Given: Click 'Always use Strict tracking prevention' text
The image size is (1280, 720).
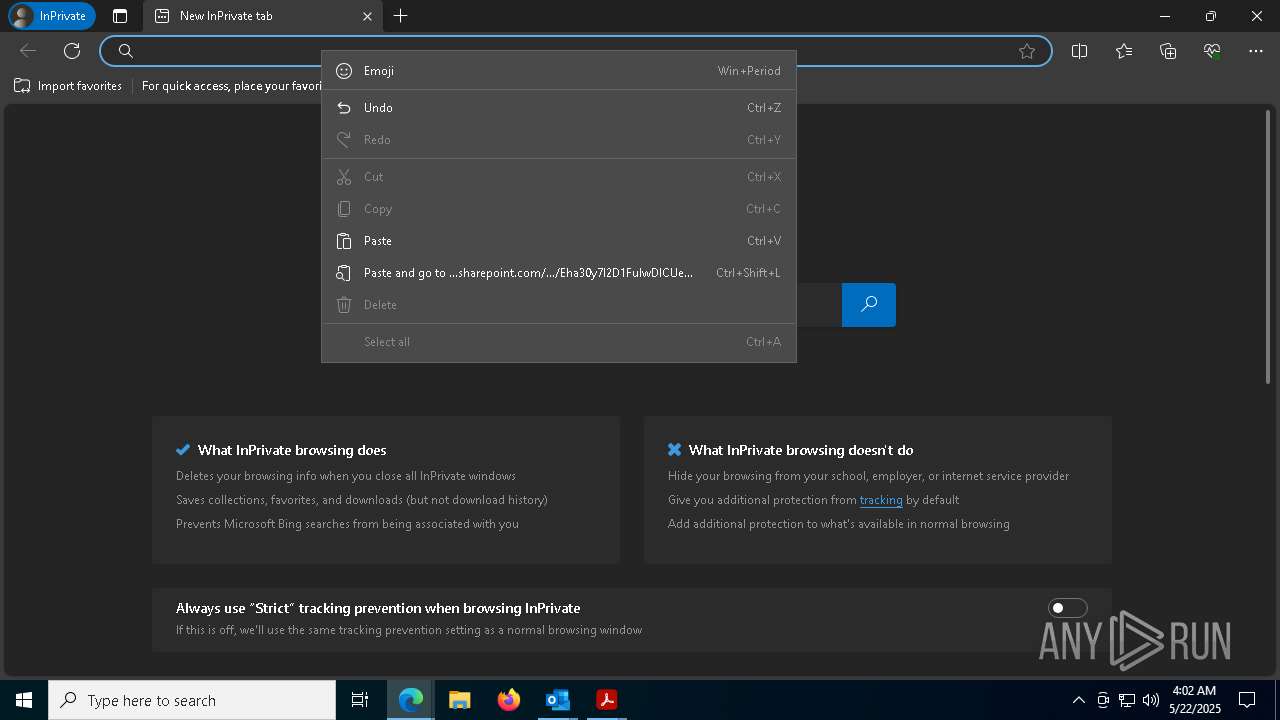Looking at the screenshot, I should click(x=378, y=608).
